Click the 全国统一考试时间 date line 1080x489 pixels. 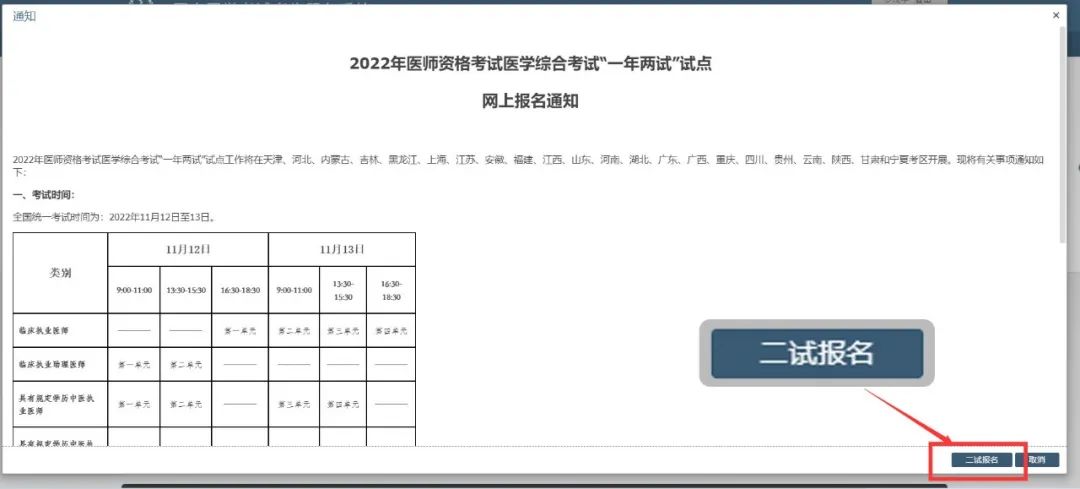click(114, 216)
